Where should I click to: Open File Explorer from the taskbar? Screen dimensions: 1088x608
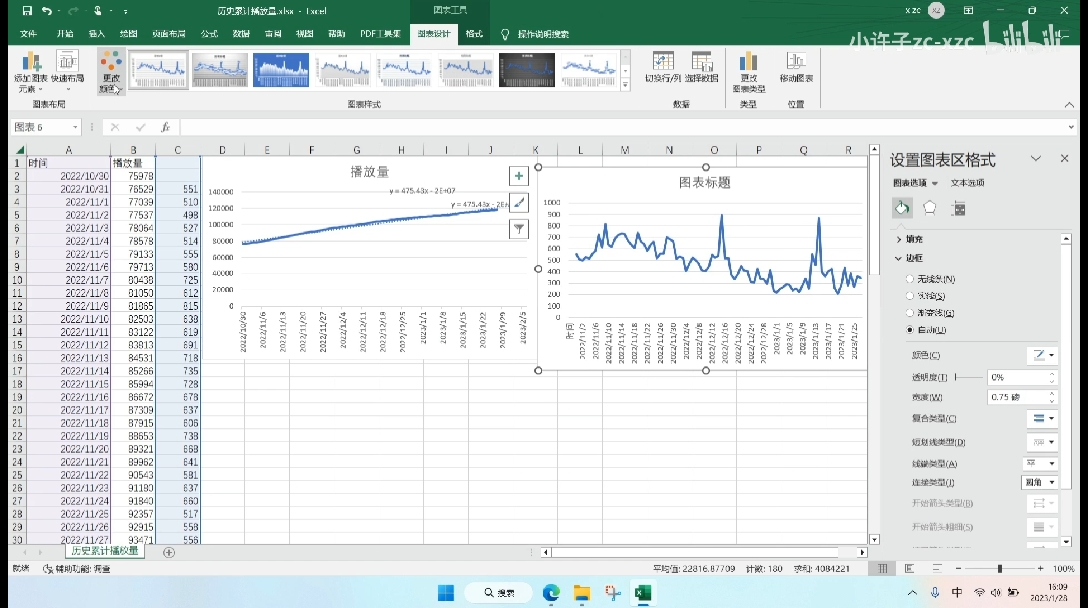(x=581, y=593)
